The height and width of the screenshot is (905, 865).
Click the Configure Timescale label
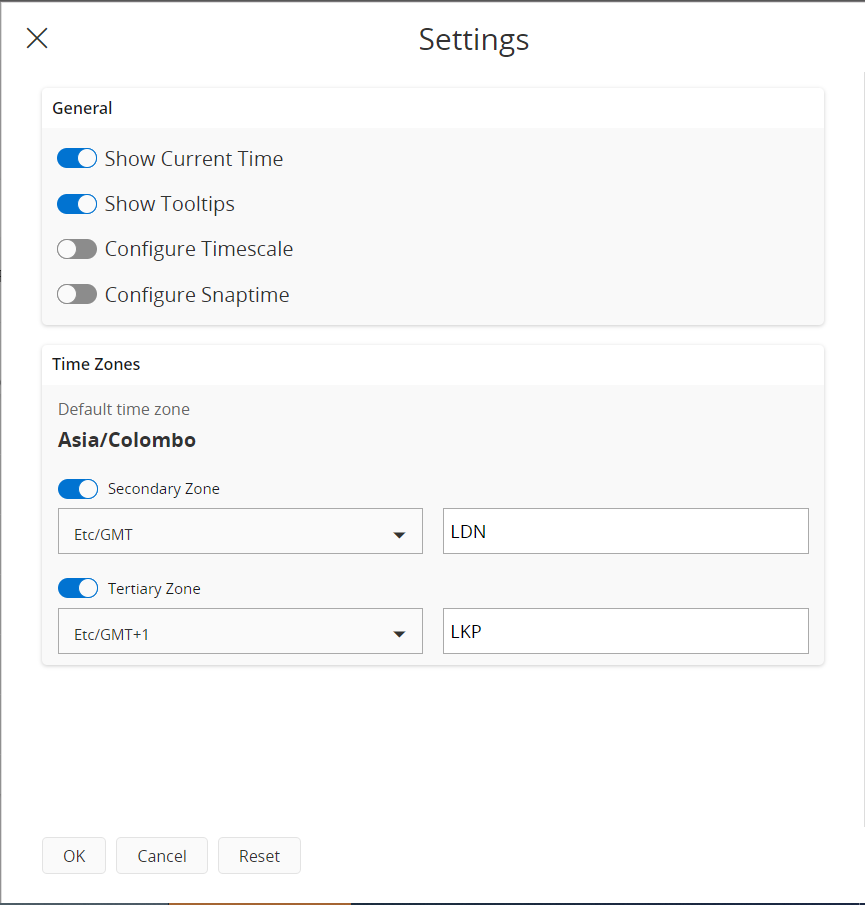point(199,249)
